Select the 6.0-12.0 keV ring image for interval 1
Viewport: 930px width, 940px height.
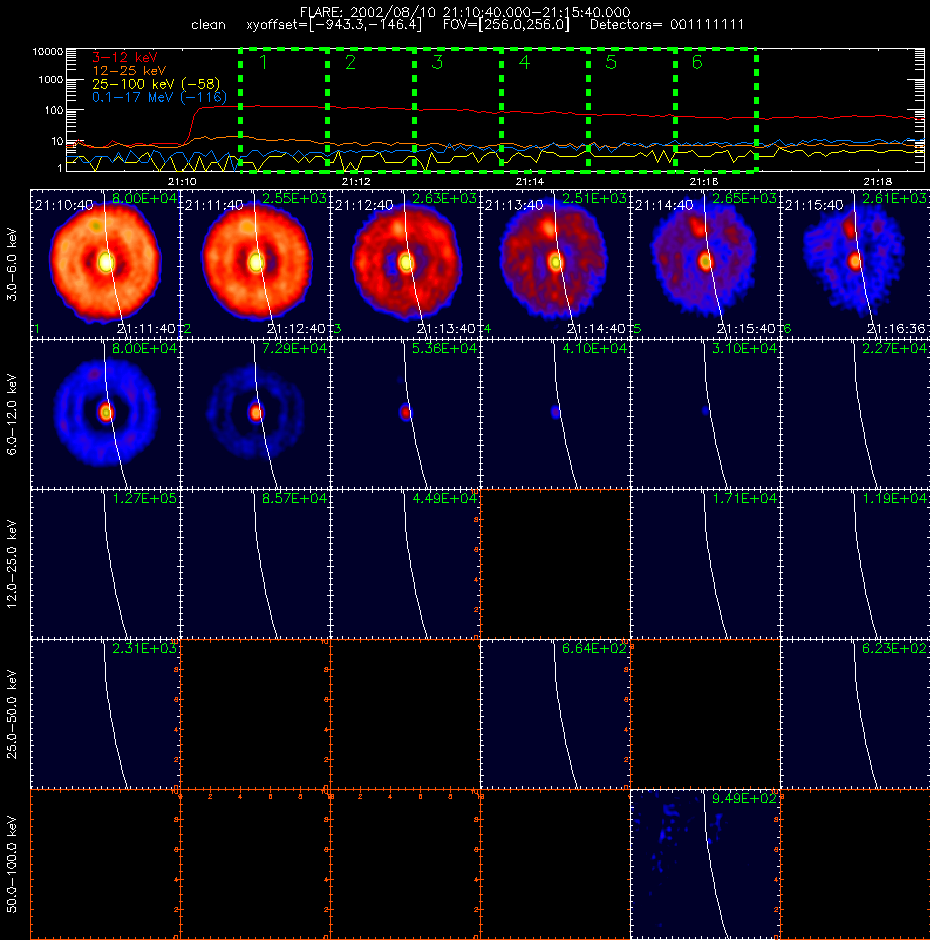point(106,414)
